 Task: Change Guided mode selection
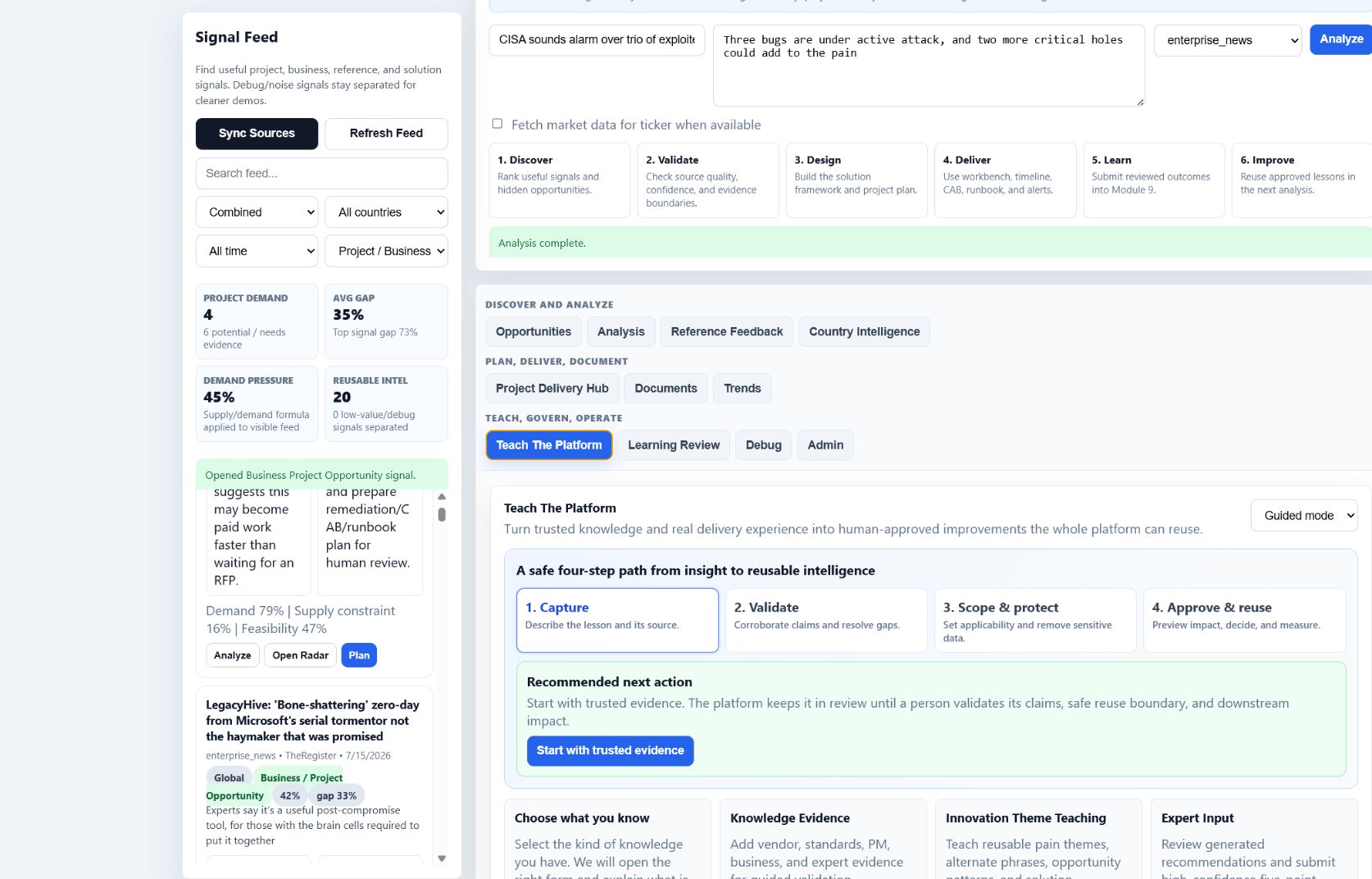click(x=1304, y=516)
